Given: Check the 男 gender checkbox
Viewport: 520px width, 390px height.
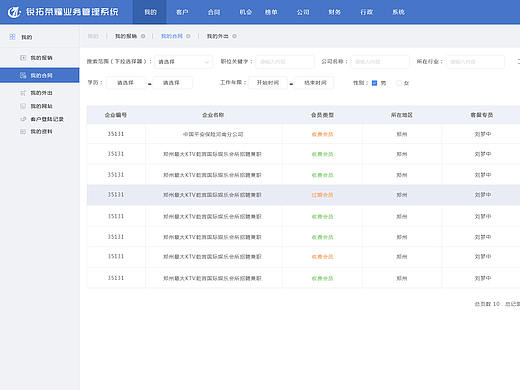Looking at the screenshot, I should [x=374, y=83].
